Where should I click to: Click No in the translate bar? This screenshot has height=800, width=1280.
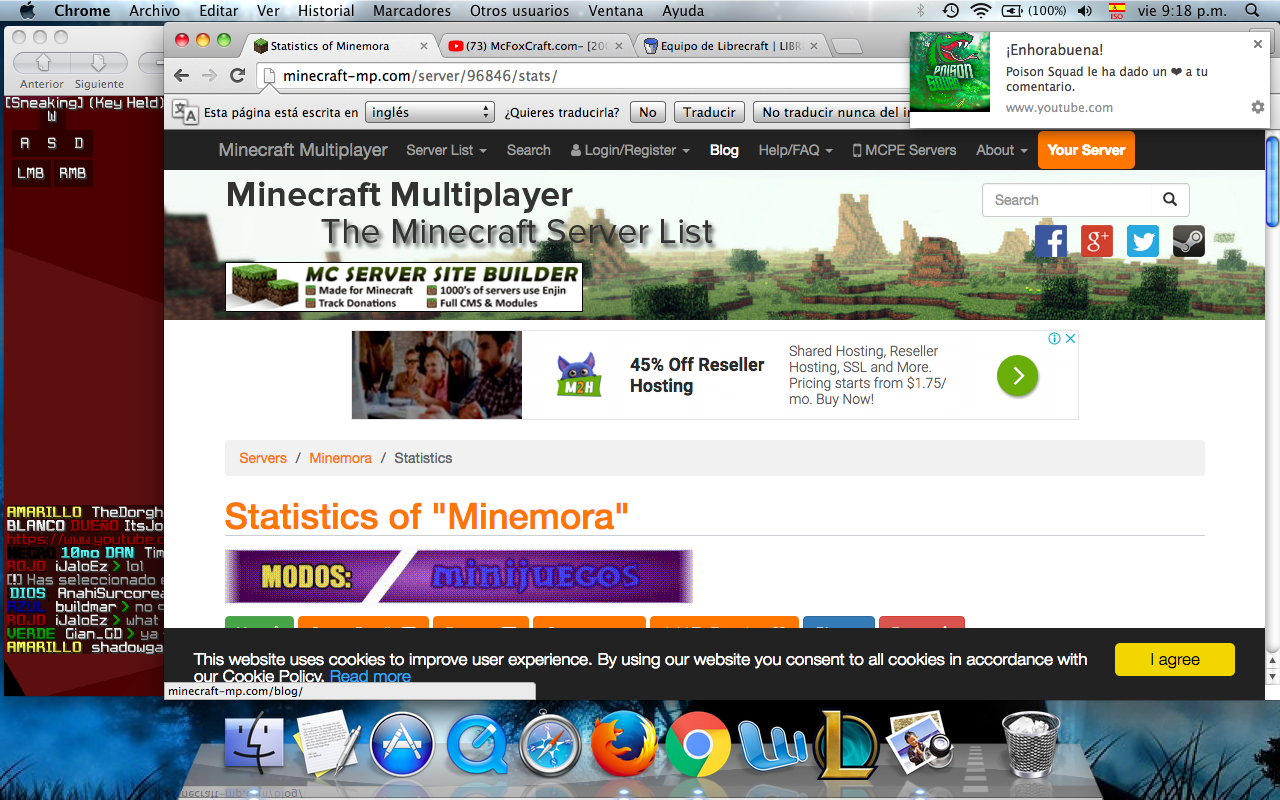point(648,113)
